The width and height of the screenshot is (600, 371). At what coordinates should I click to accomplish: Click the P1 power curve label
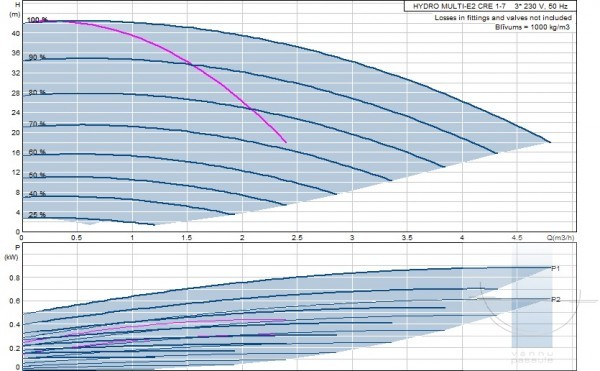click(x=556, y=269)
